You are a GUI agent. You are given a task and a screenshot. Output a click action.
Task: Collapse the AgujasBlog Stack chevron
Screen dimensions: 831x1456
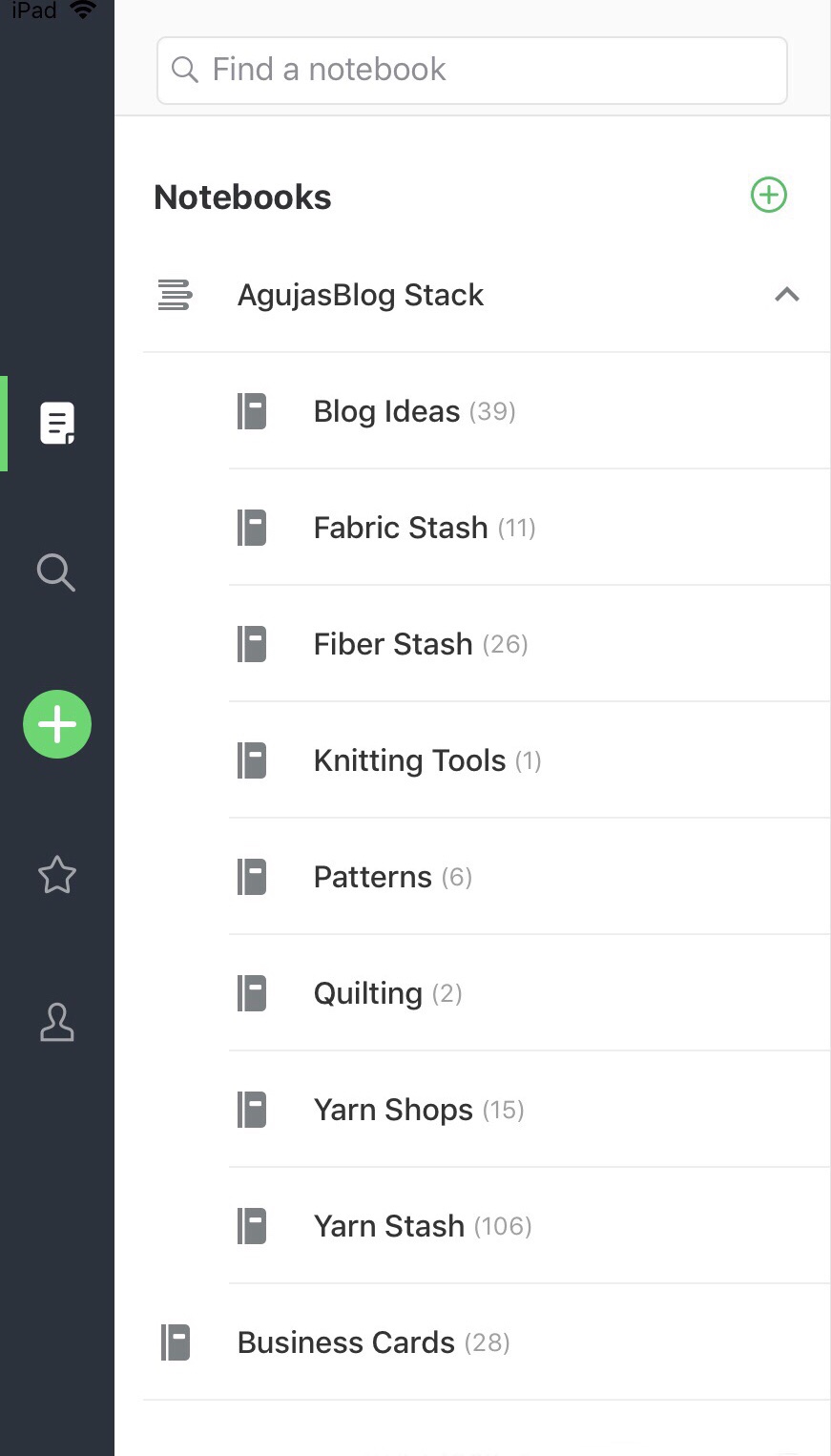786,295
